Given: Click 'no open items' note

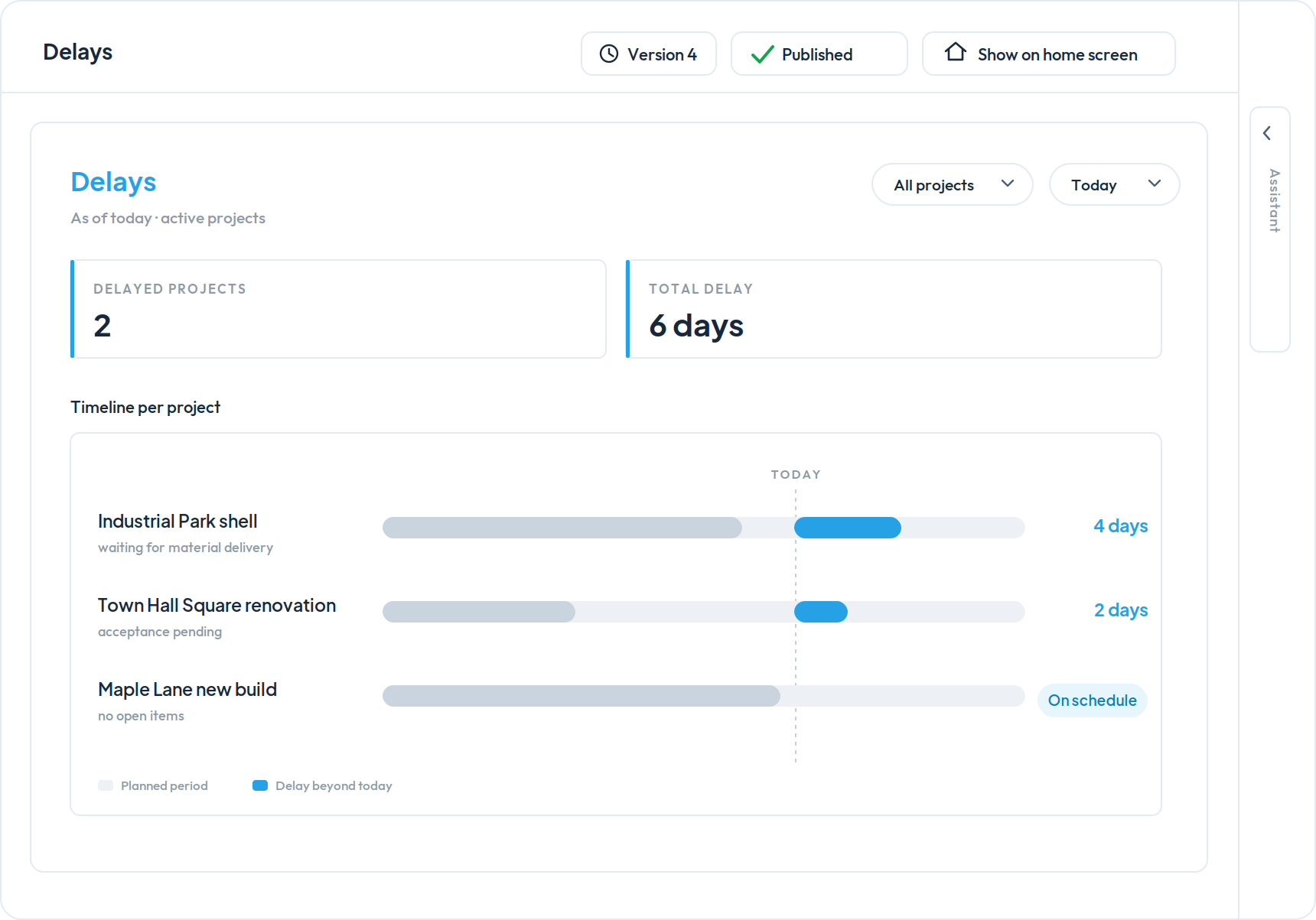Looking at the screenshot, I should (141, 716).
